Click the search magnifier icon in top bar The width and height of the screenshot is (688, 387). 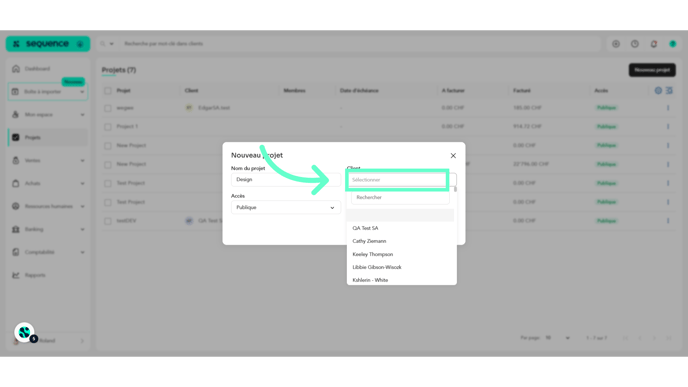tap(103, 44)
